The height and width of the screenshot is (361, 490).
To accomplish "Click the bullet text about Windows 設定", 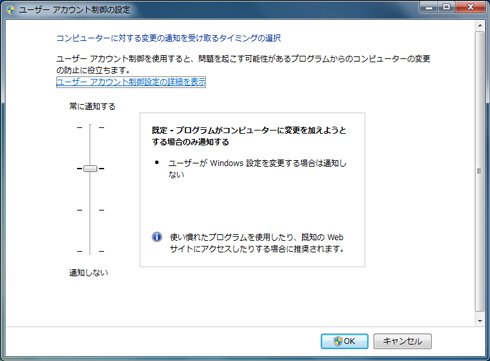I will [x=257, y=169].
